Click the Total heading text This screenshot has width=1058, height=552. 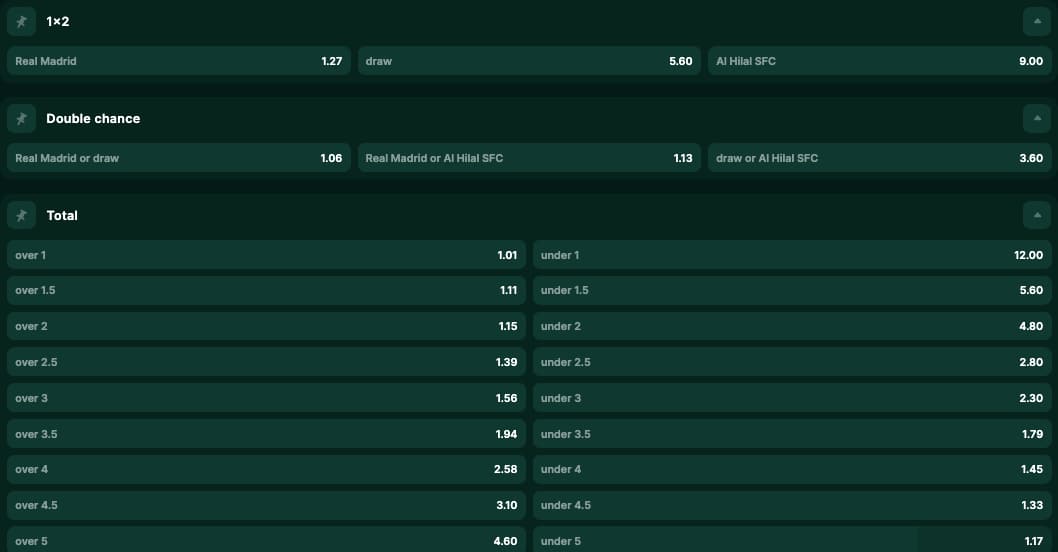tap(62, 215)
